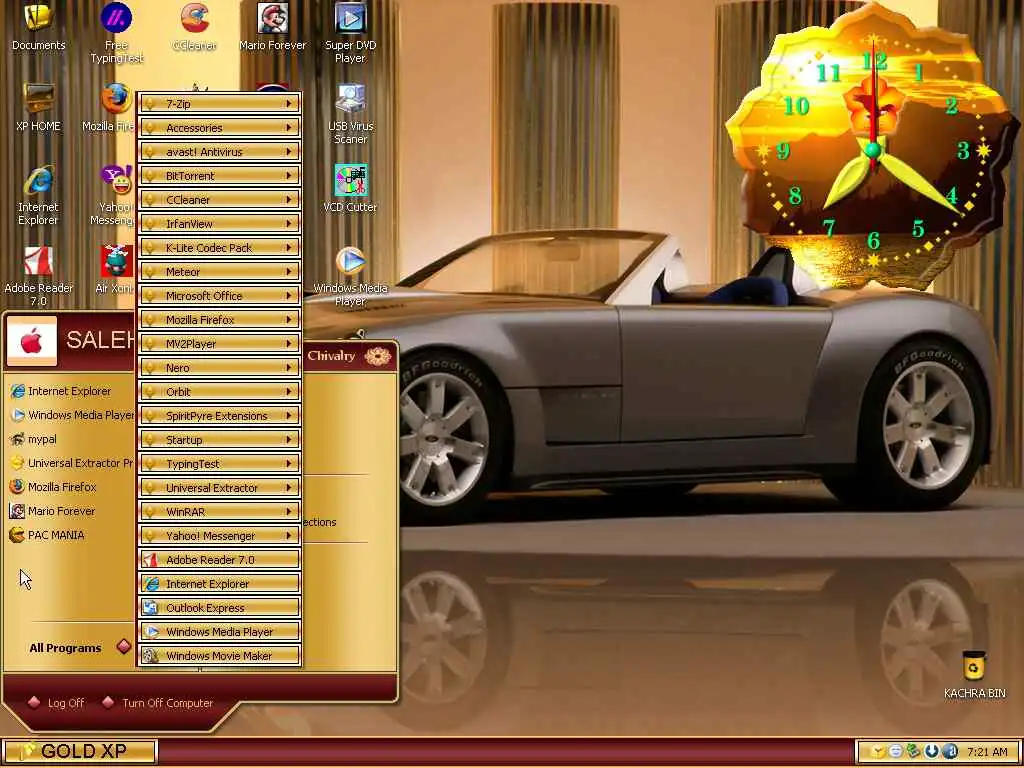Open the KACHRA BIN recycle bin
Viewport: 1024px width, 768px height.
coord(974,675)
